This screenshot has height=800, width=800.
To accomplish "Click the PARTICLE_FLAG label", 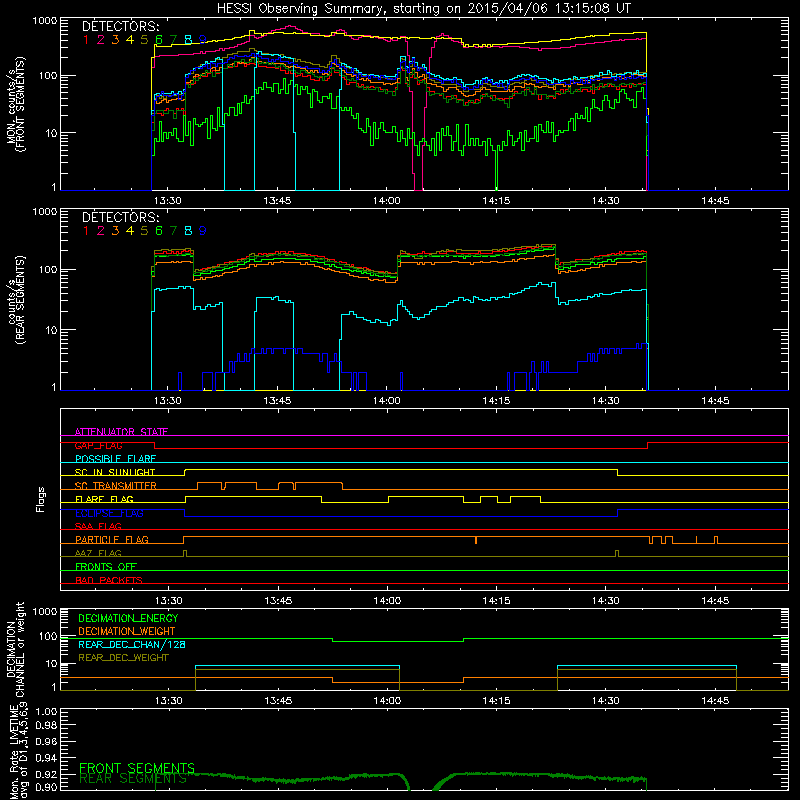I will click(112, 539).
